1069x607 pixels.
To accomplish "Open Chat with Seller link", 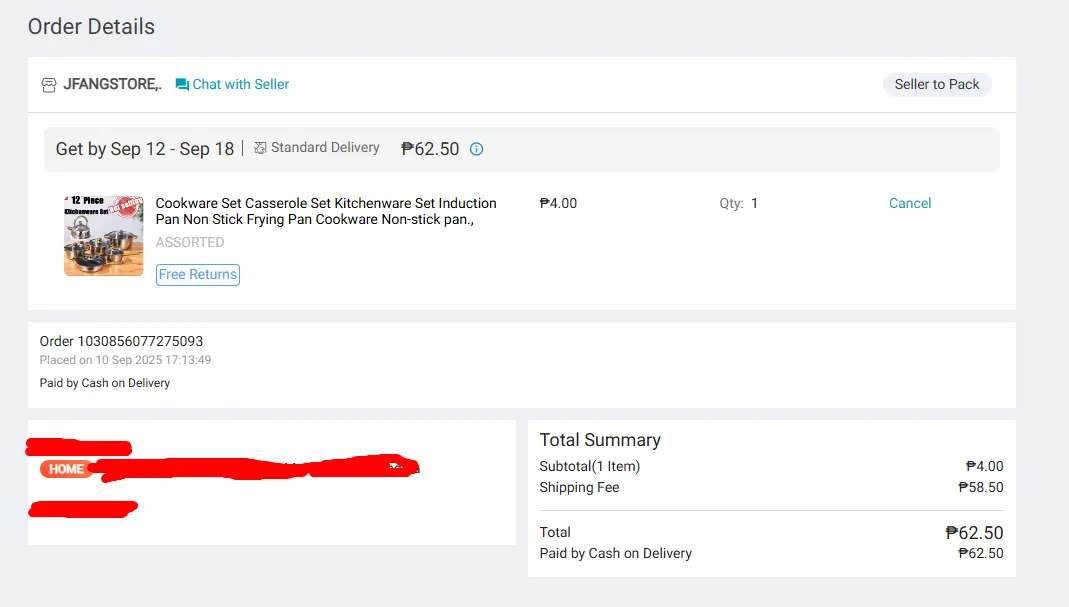I will click(x=232, y=84).
